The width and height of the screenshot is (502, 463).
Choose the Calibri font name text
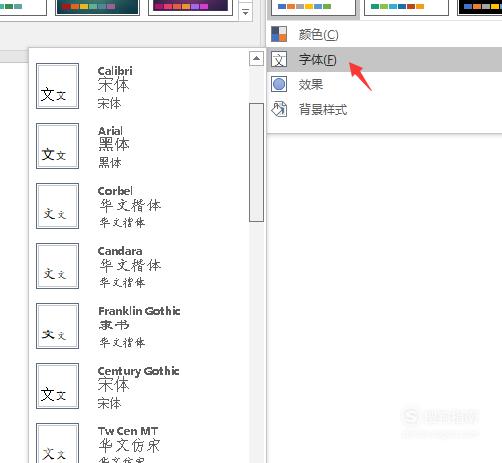115,71
